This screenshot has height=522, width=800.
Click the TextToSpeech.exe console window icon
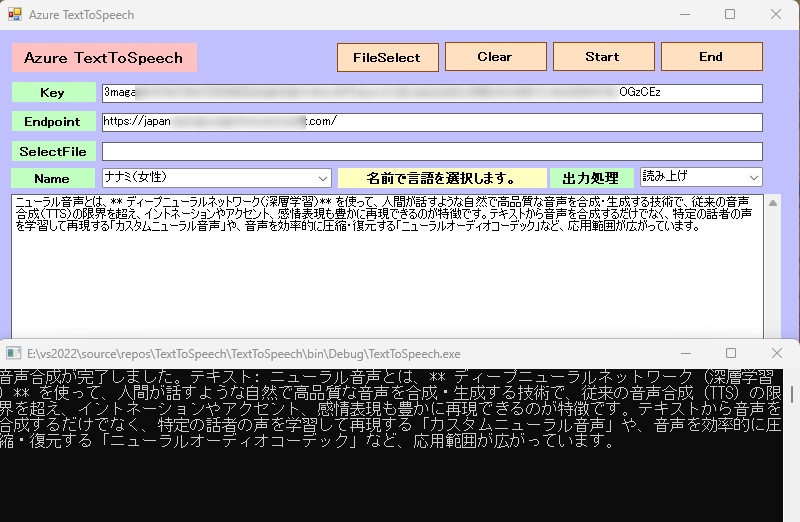pos(14,354)
